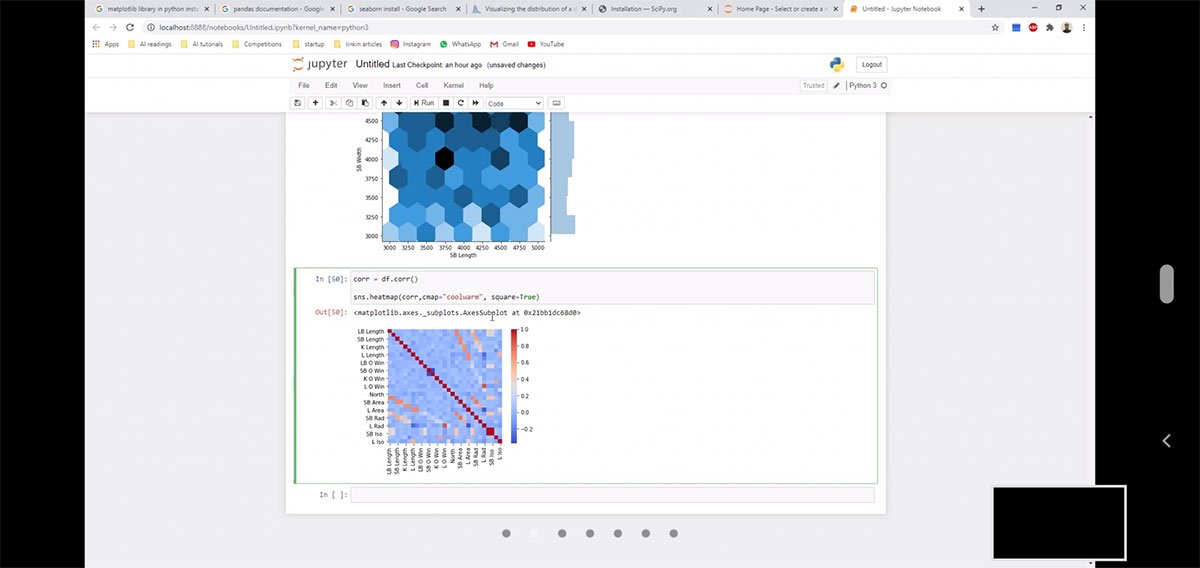Image resolution: width=1200 pixels, height=568 pixels.
Task: Open Instagram bookmark
Action: (x=410, y=44)
